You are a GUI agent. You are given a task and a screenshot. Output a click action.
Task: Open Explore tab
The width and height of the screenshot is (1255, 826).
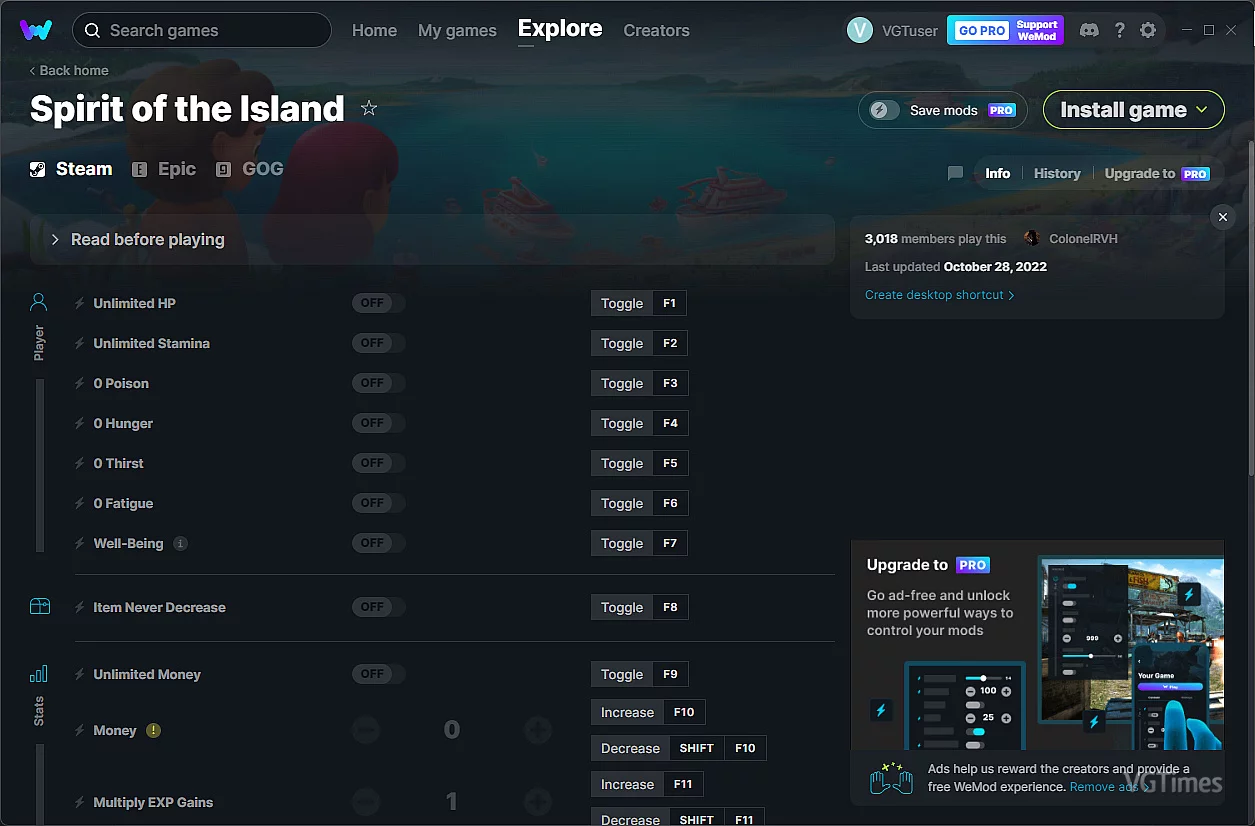(560, 29)
